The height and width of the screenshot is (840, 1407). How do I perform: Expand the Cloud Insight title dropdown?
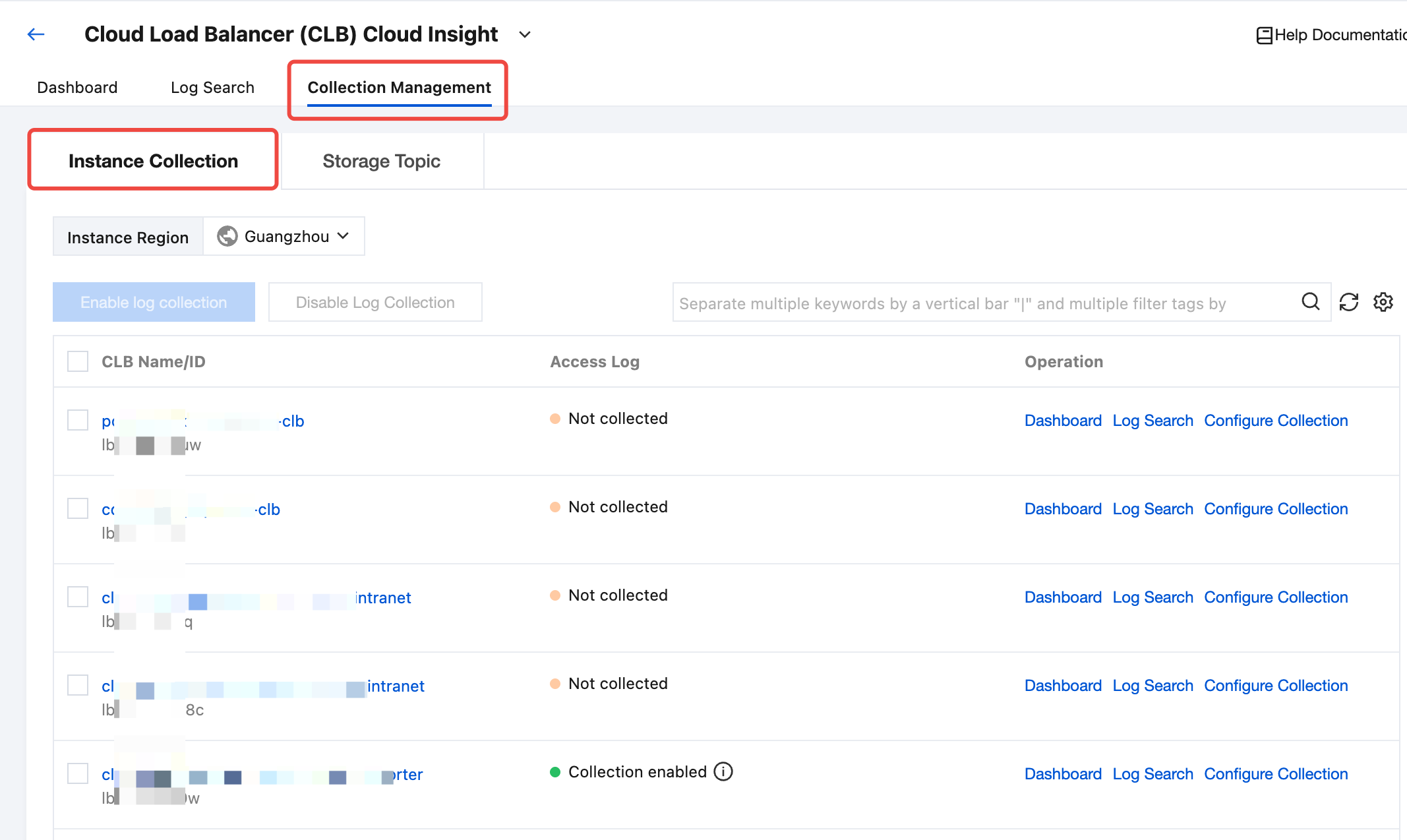[x=525, y=34]
